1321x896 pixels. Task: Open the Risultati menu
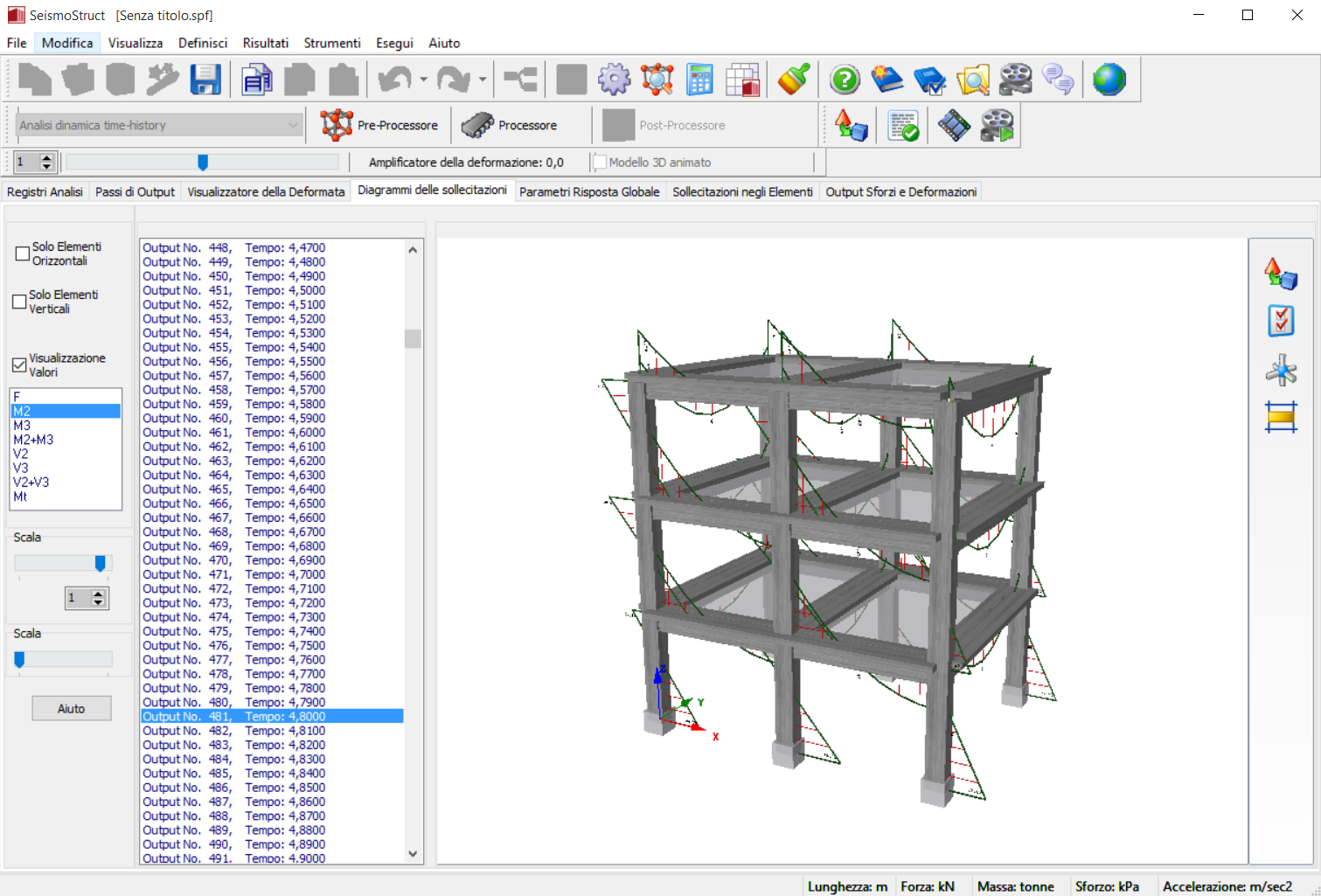tap(265, 43)
